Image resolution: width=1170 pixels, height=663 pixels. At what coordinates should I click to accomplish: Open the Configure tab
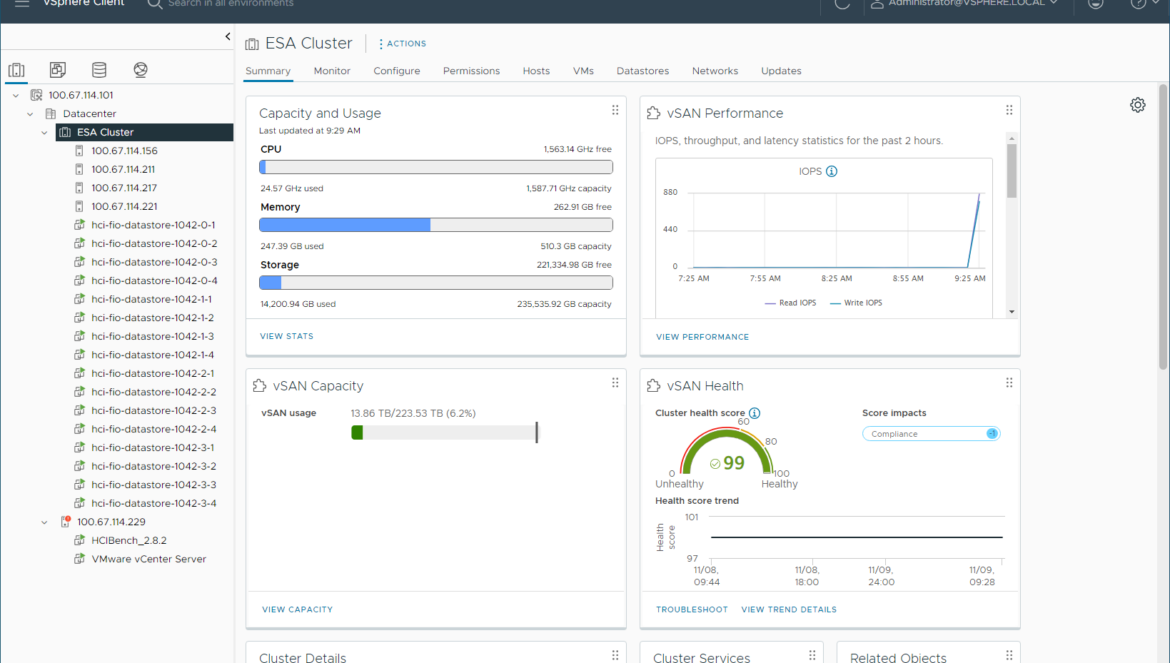(396, 71)
